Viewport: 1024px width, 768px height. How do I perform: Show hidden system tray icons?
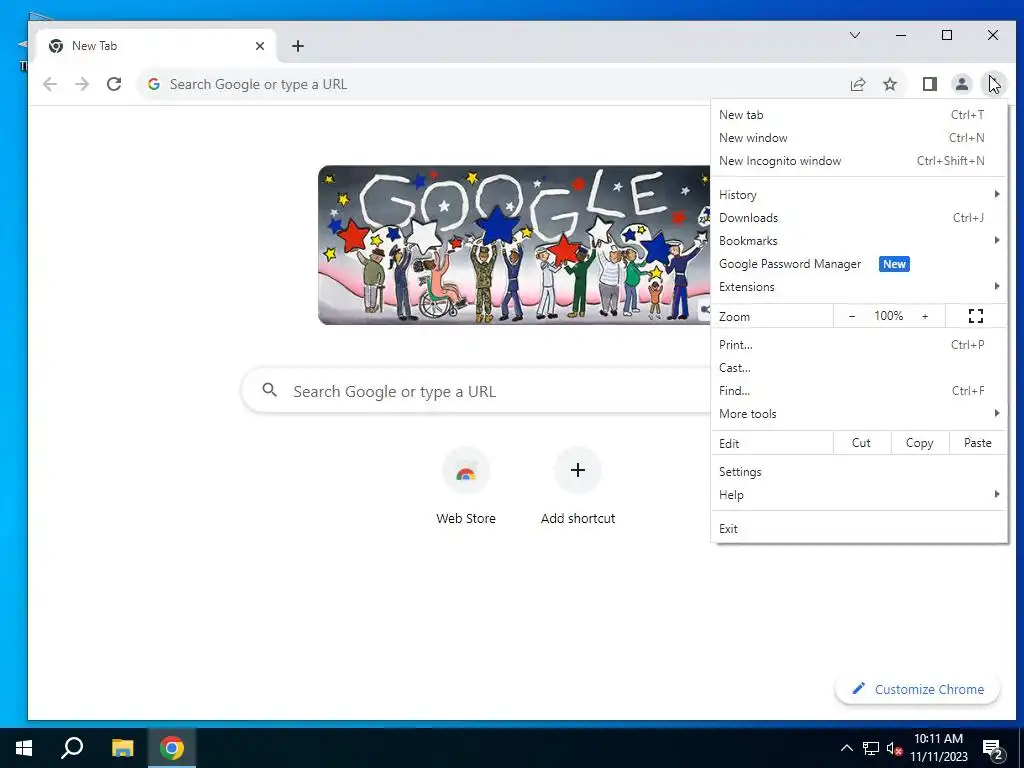pyautogui.click(x=846, y=748)
